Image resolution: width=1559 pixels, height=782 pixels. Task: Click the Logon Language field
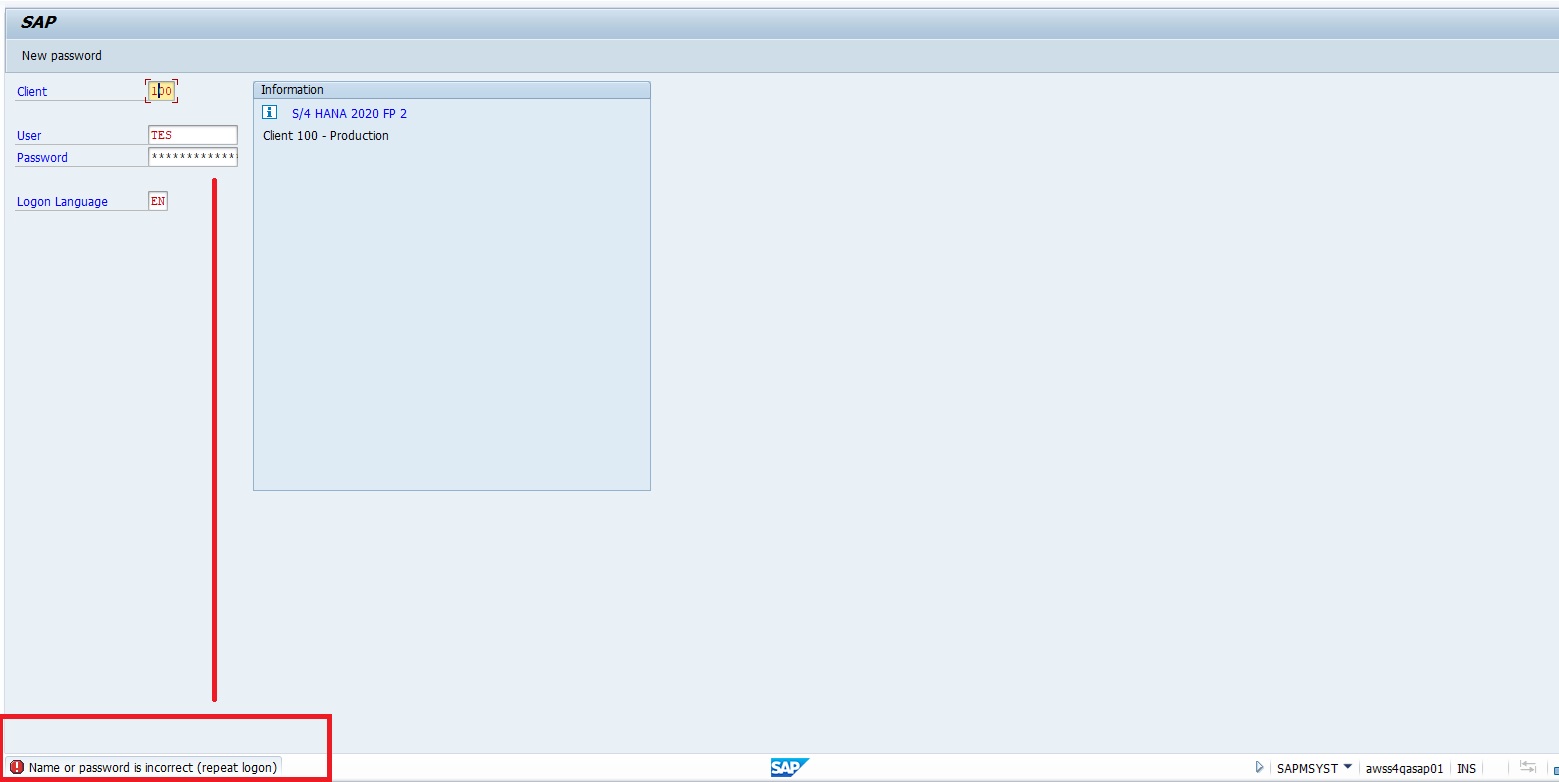158,201
